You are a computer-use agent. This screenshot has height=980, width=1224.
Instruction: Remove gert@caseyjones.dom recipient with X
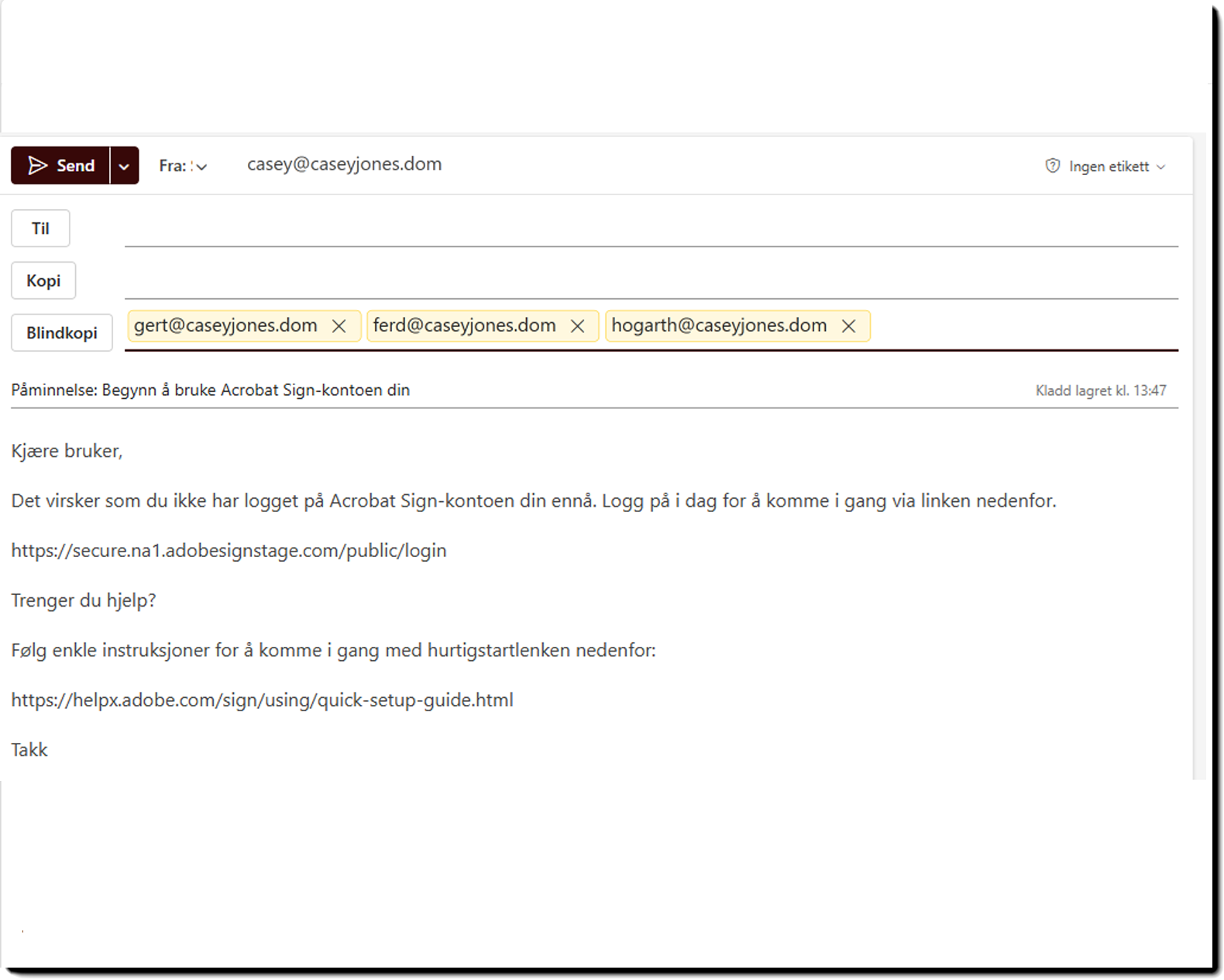coord(339,326)
